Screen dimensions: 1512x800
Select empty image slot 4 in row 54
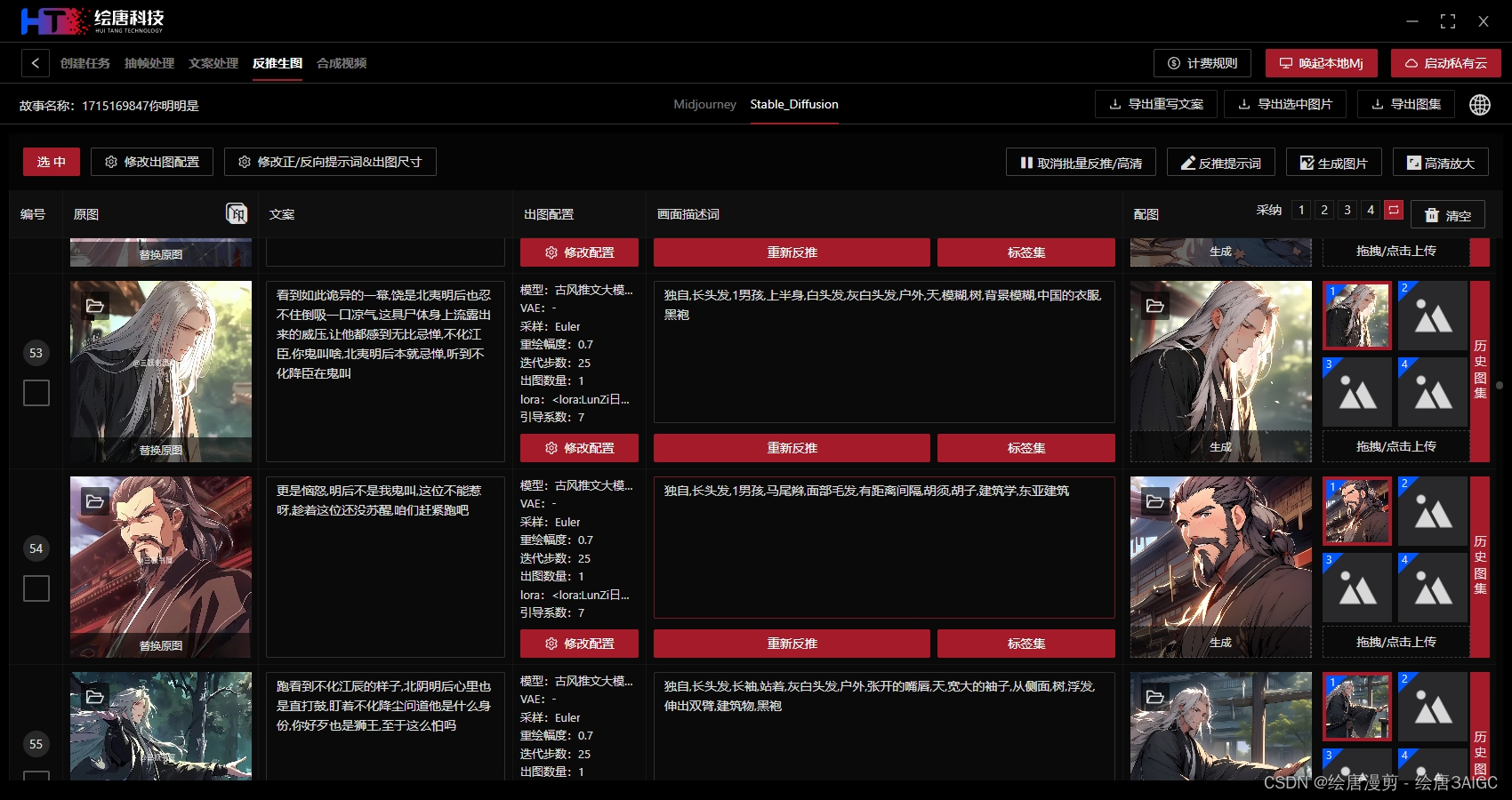click(1433, 588)
